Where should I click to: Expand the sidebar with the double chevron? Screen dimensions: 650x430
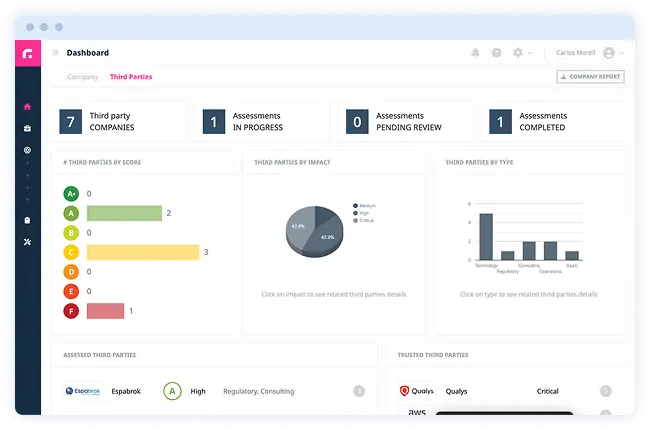click(56, 53)
